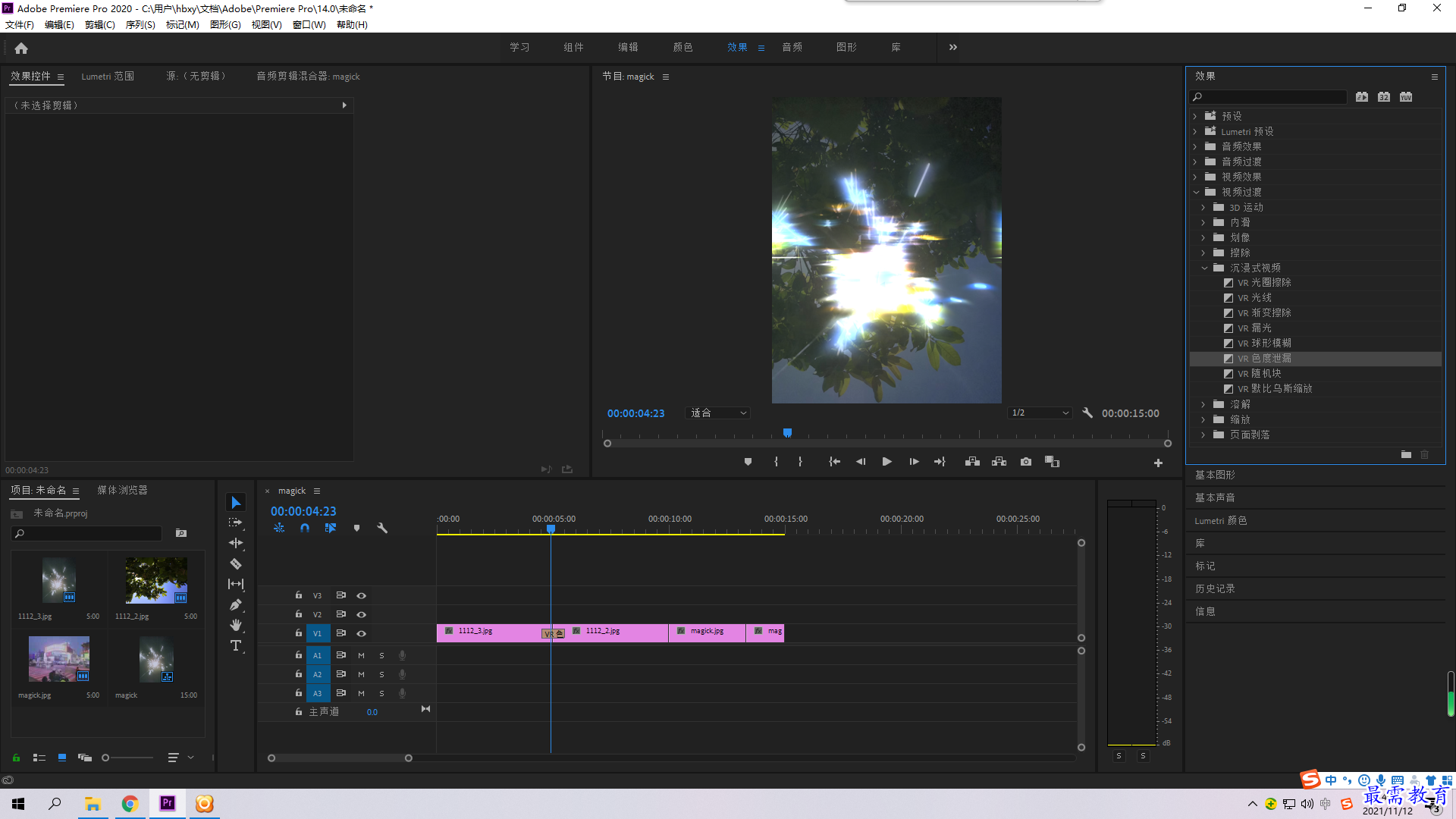Open the 文件(F) menu
Viewport: 1456px width, 819px height.
point(19,25)
